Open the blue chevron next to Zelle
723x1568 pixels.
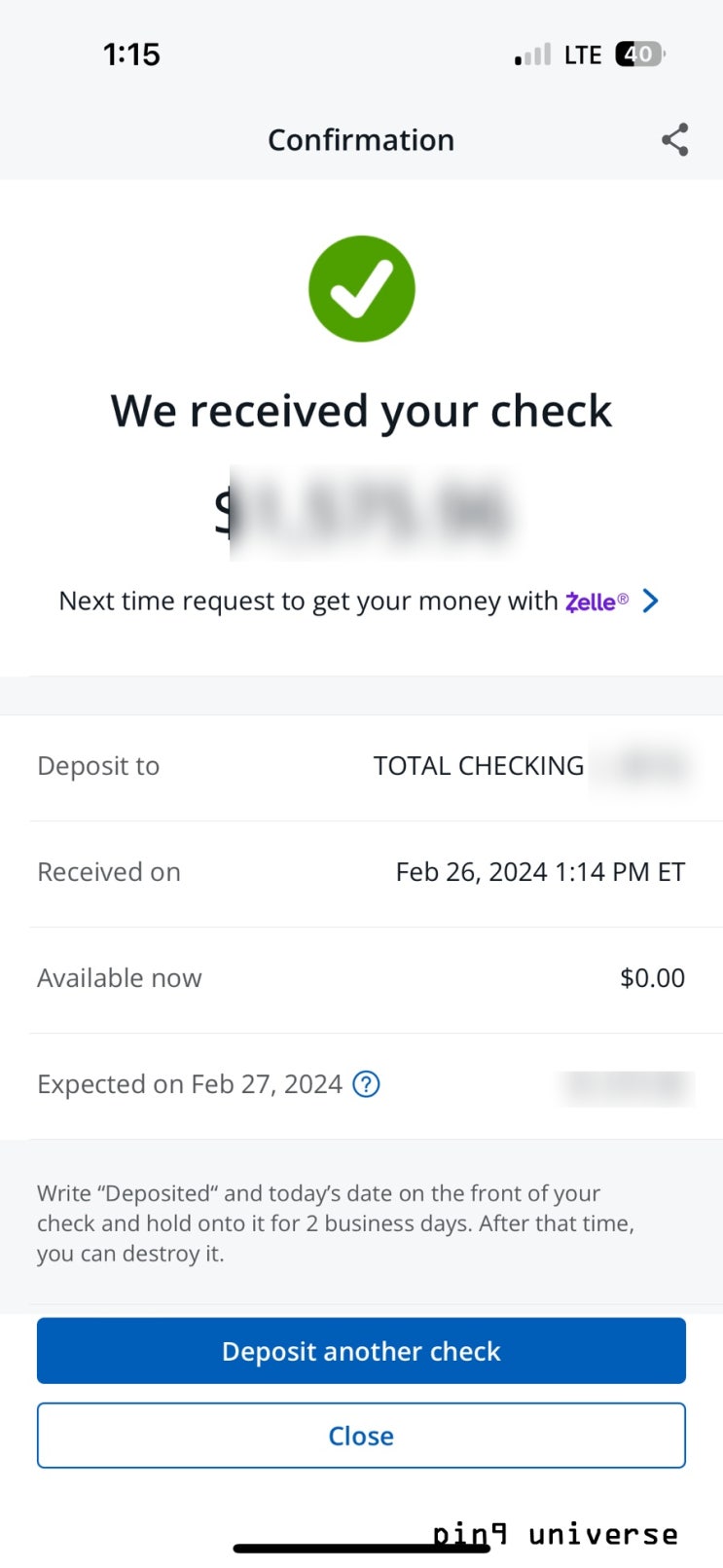point(651,601)
